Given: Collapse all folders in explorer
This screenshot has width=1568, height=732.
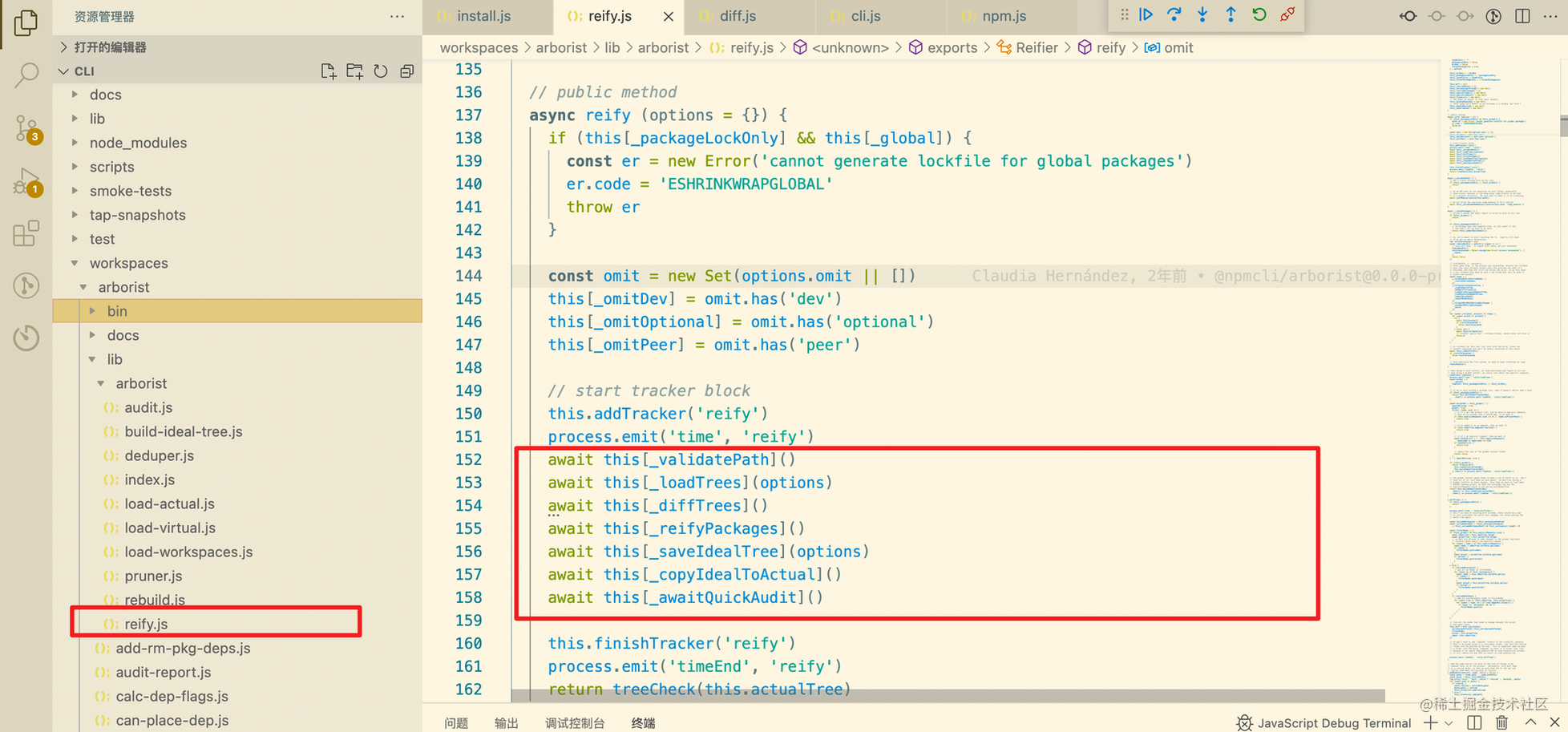Looking at the screenshot, I should pyautogui.click(x=407, y=71).
